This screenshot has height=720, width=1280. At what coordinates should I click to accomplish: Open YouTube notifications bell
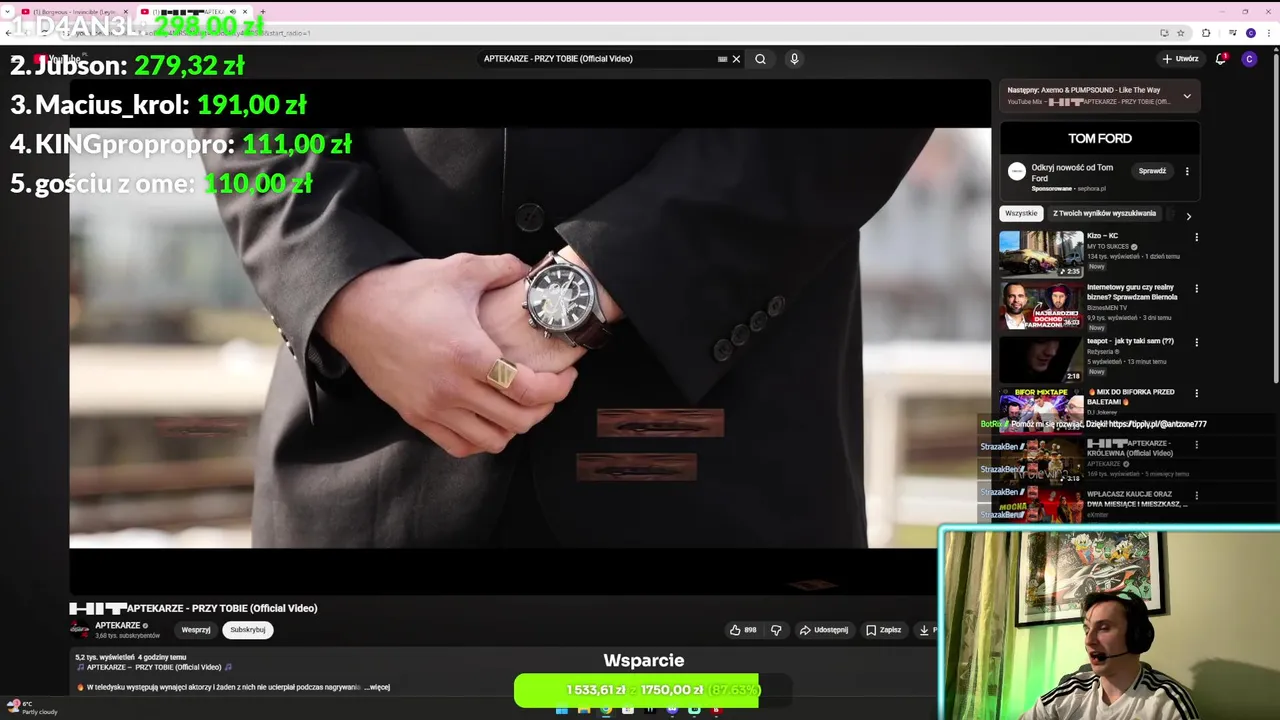pos(1220,59)
